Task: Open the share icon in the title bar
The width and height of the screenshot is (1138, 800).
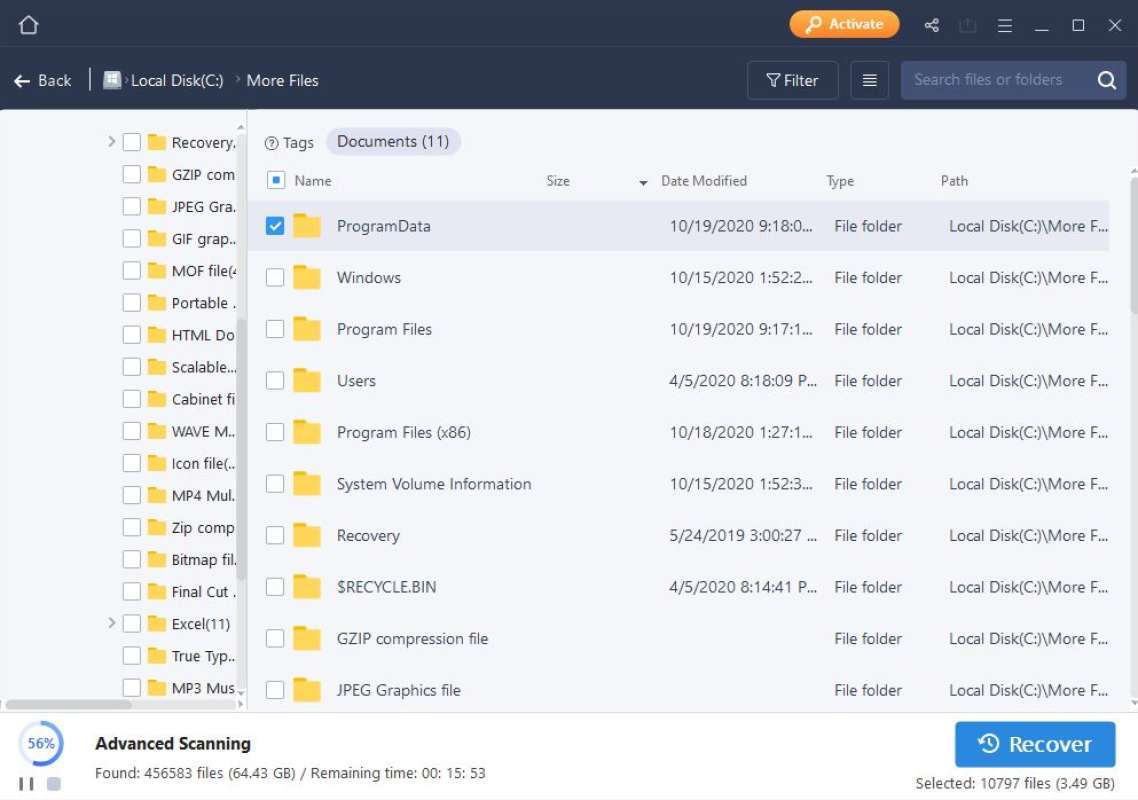Action: click(931, 25)
